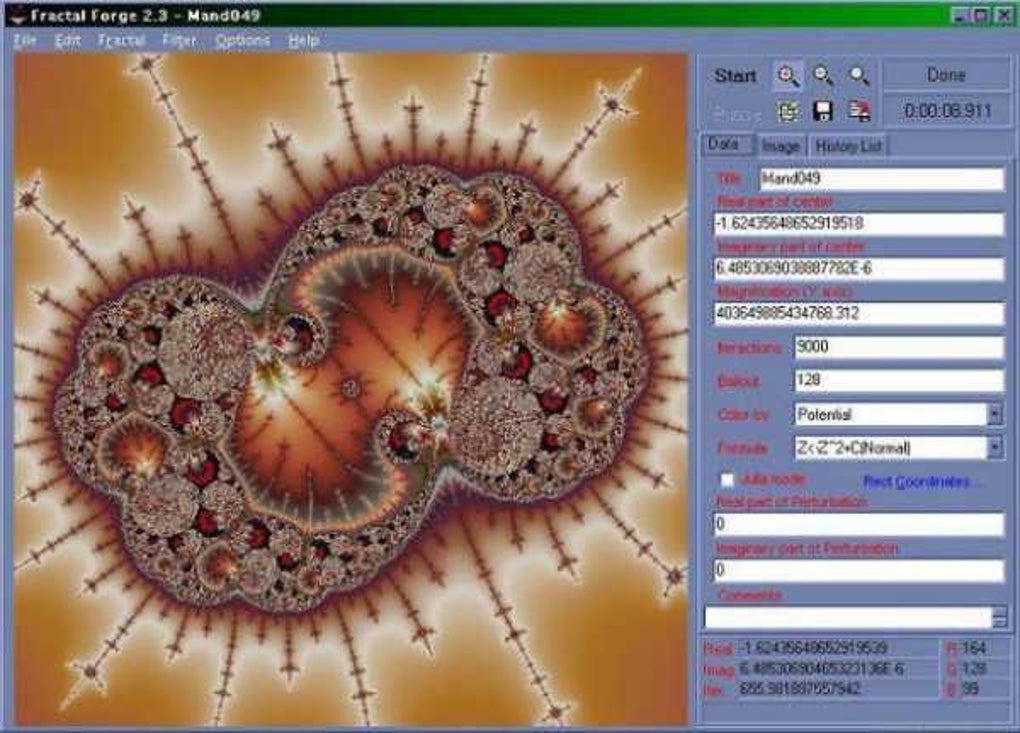1020x733 pixels.
Task: Switch to the Data tab
Action: click(x=725, y=144)
